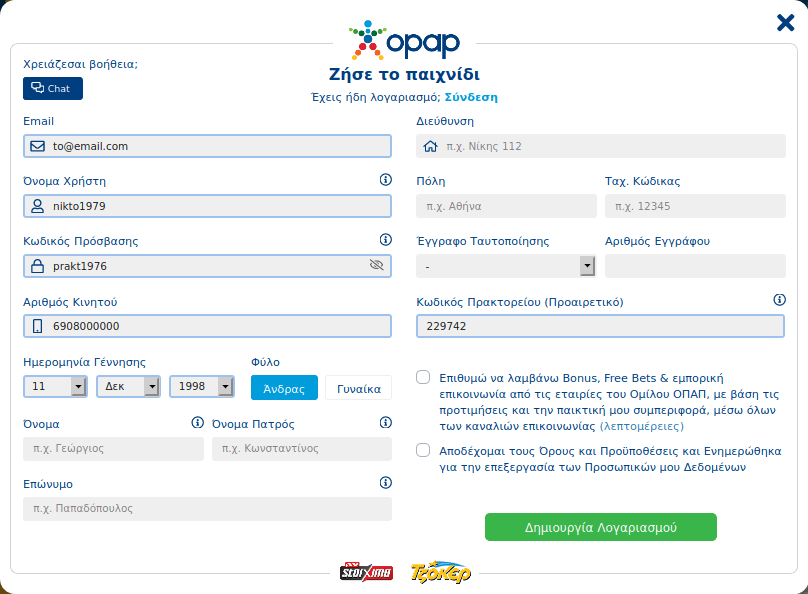This screenshot has width=808, height=594.
Task: Open the Έγγραφο Ταυτοποίησης dropdown
Action: [506, 266]
